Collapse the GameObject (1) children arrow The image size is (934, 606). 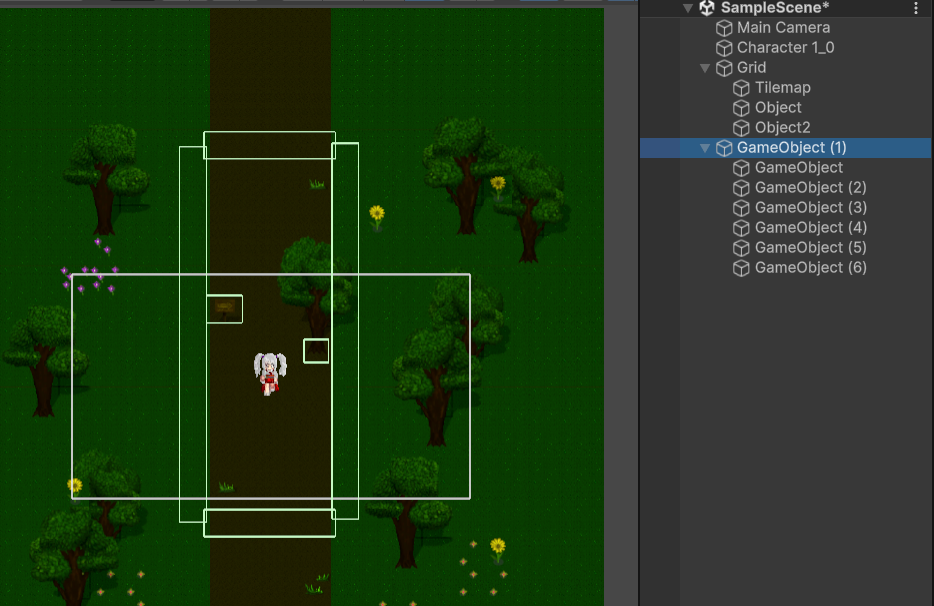coord(705,148)
